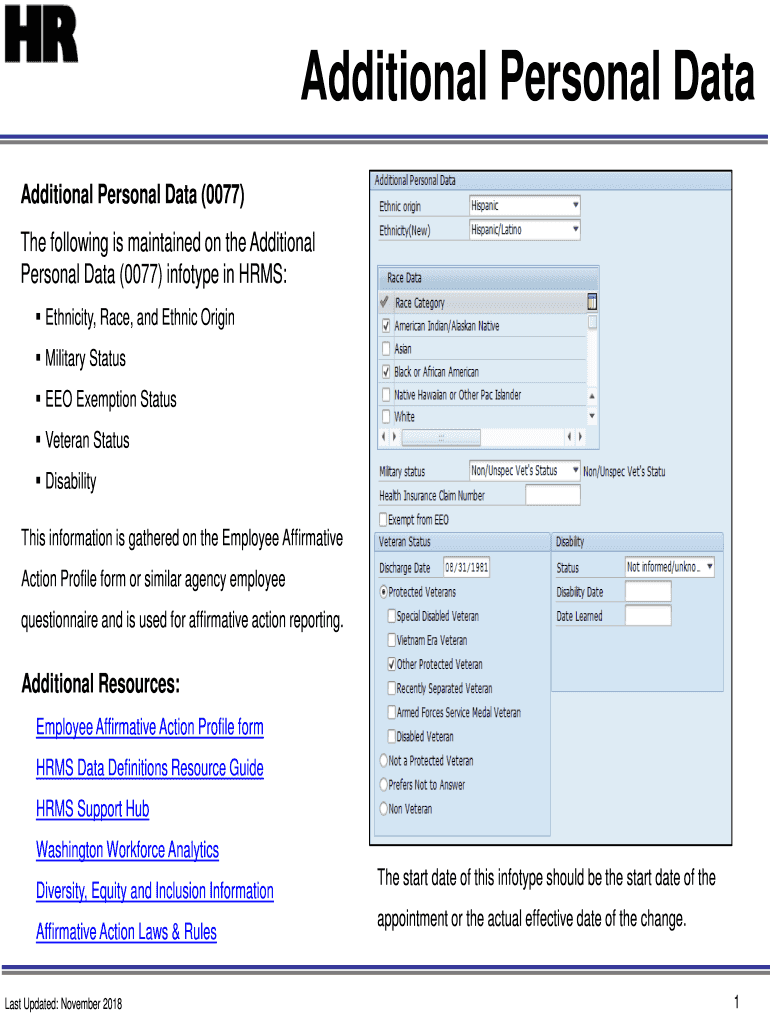Open the Military status dropdown
This screenshot has width=770, height=1024.
(575, 470)
